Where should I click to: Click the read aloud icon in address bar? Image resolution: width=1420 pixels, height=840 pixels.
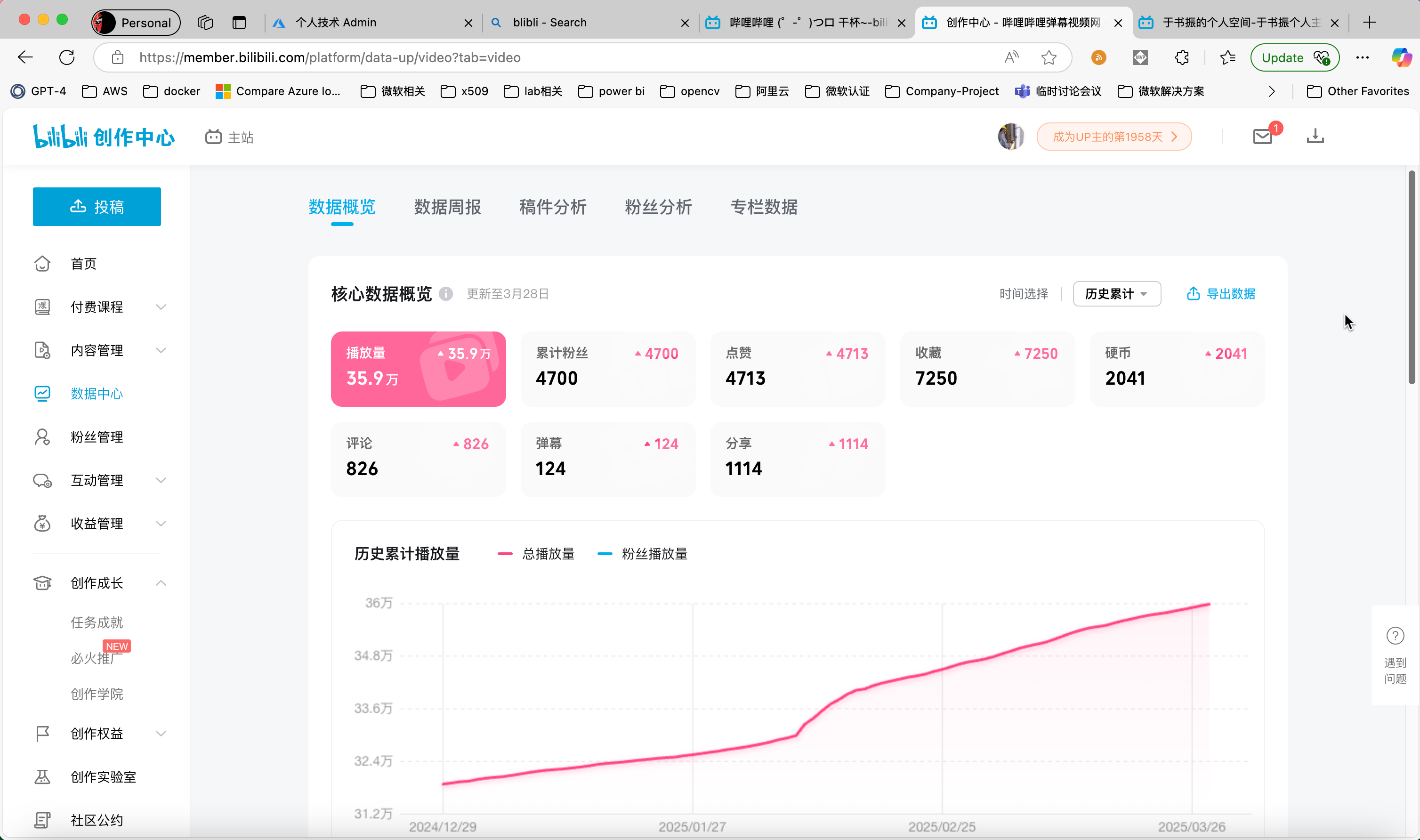(x=1011, y=57)
